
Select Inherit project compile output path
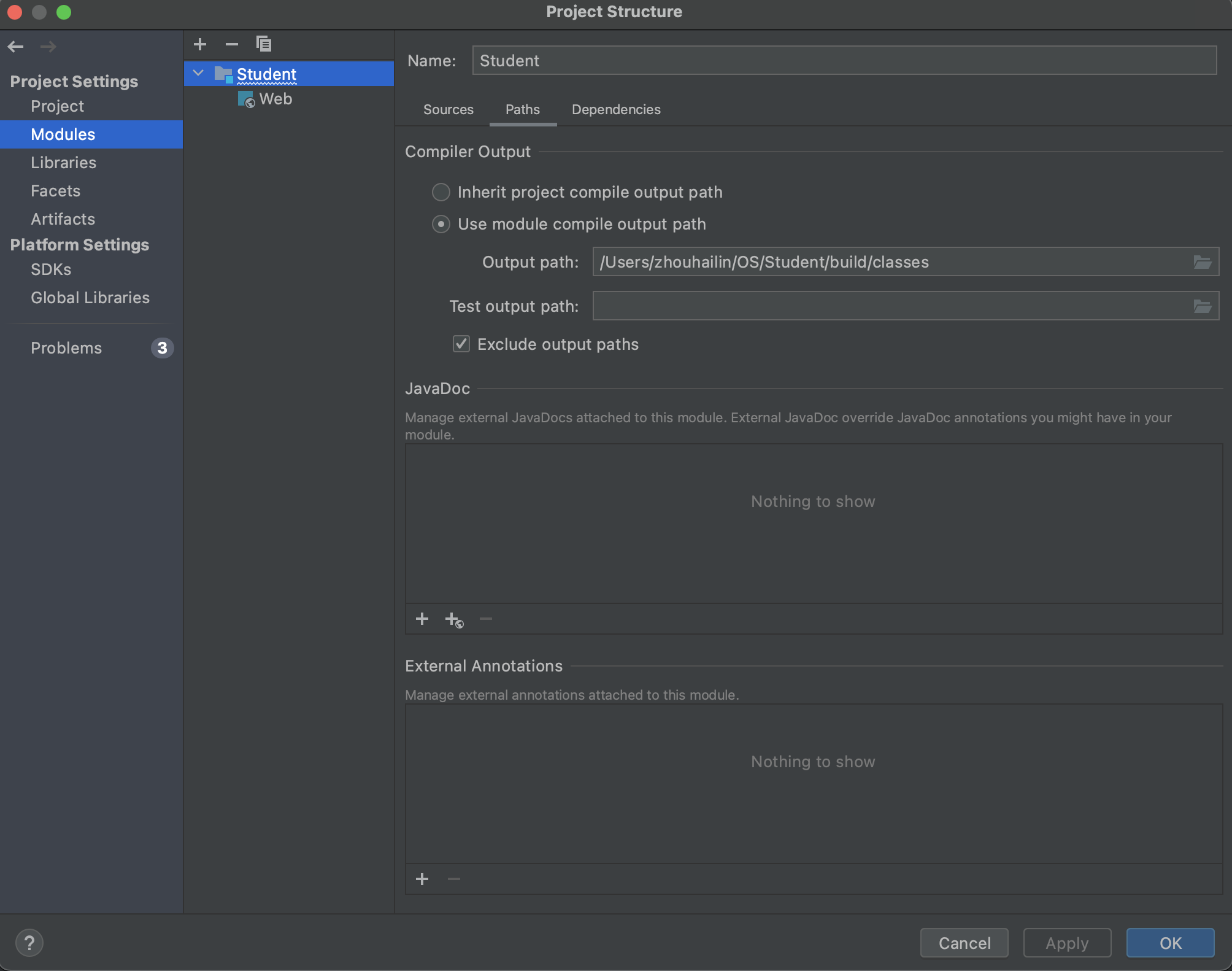tap(441, 192)
